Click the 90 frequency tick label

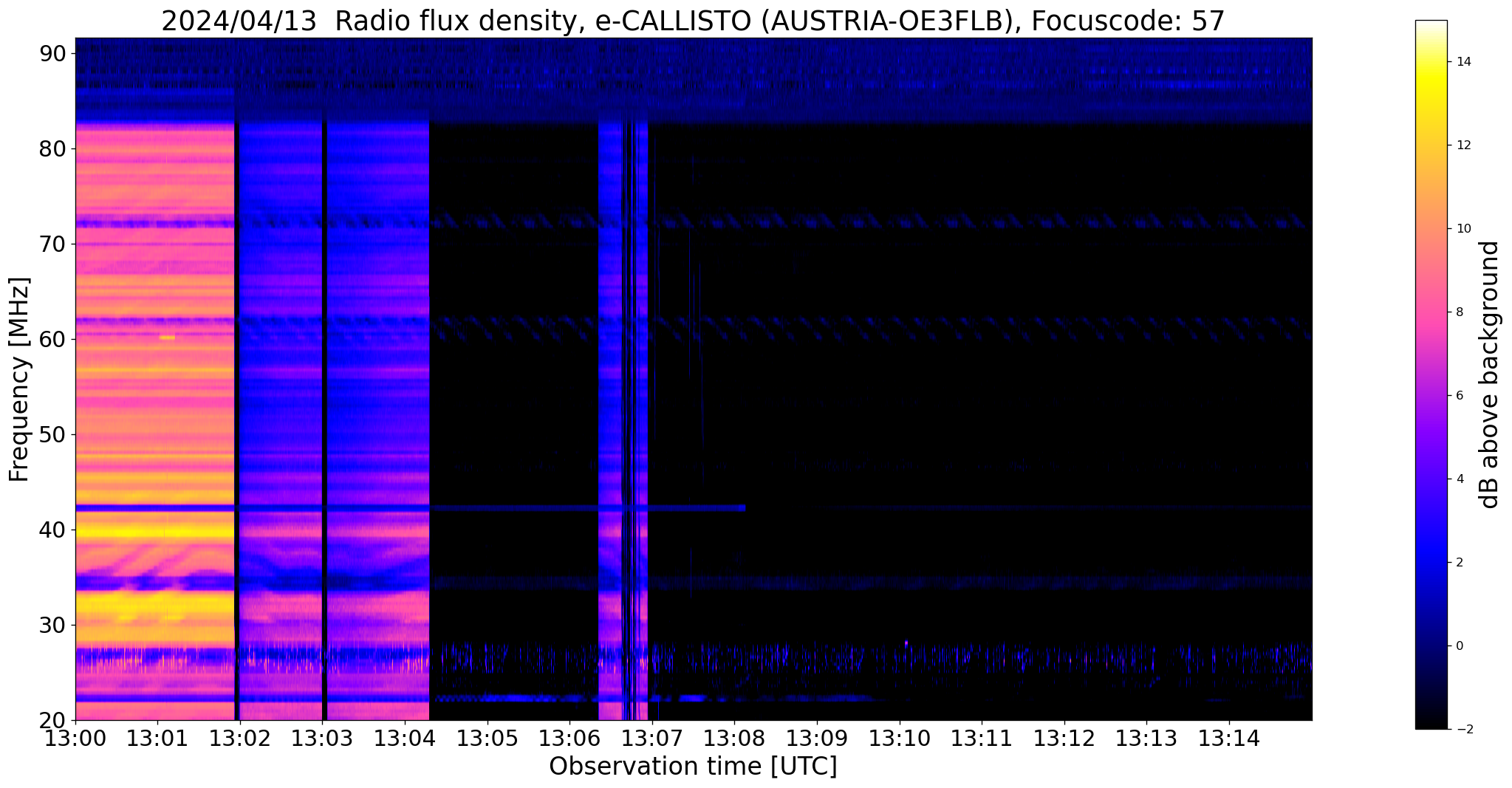(53, 53)
